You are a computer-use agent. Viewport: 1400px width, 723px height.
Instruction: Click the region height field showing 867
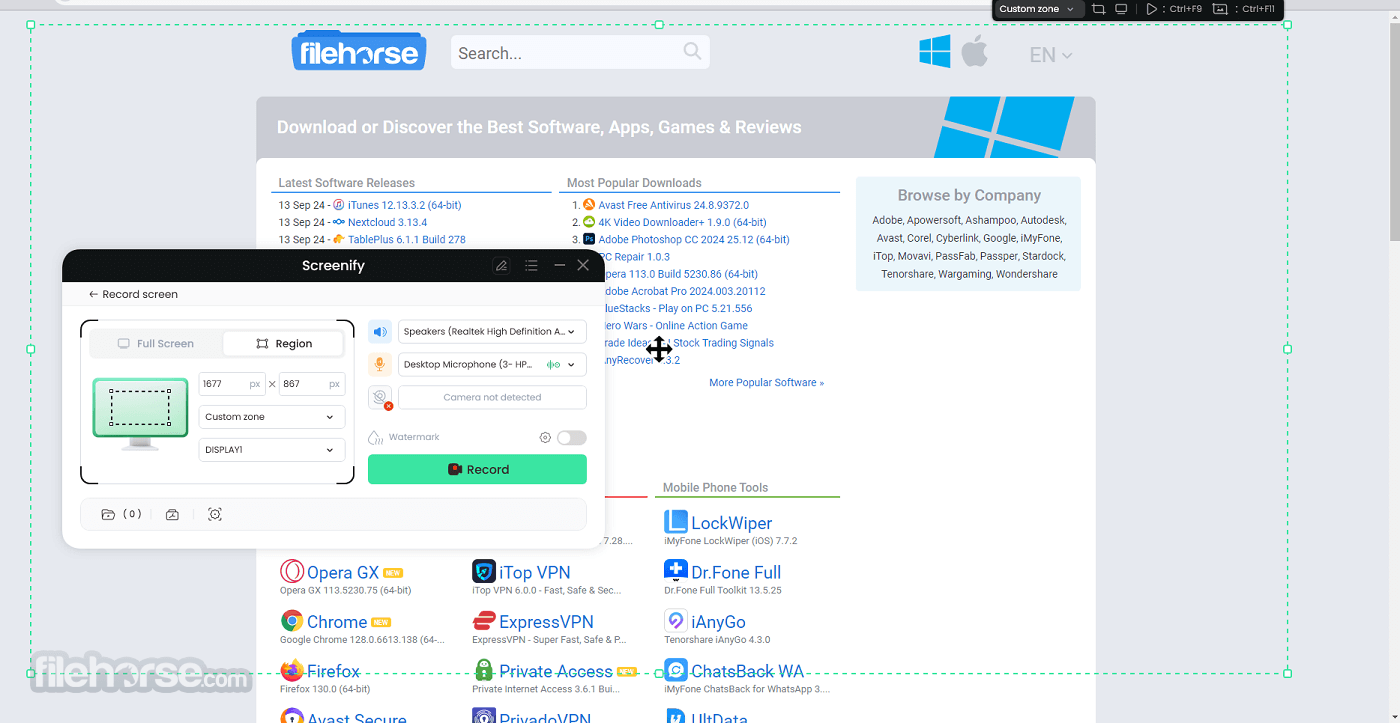tap(312, 384)
